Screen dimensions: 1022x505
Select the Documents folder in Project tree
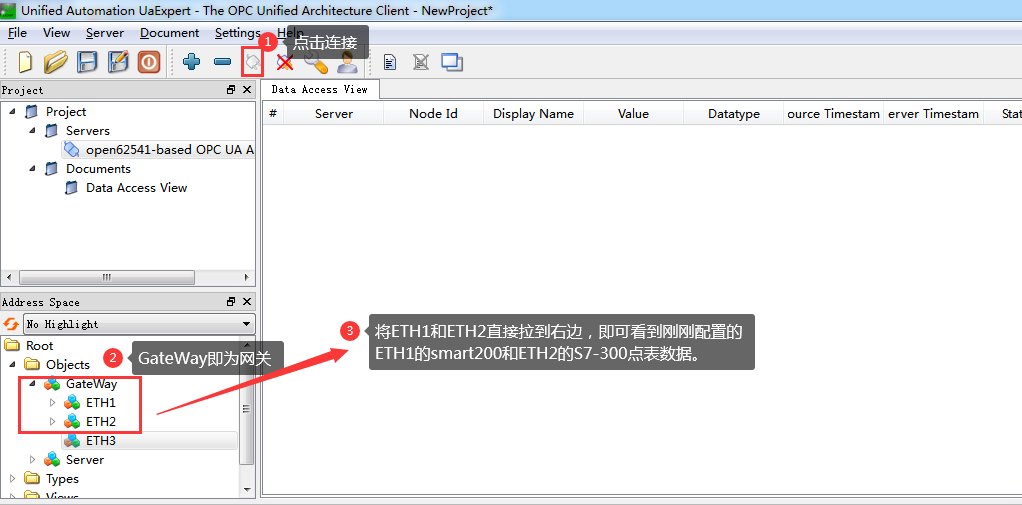coord(98,169)
